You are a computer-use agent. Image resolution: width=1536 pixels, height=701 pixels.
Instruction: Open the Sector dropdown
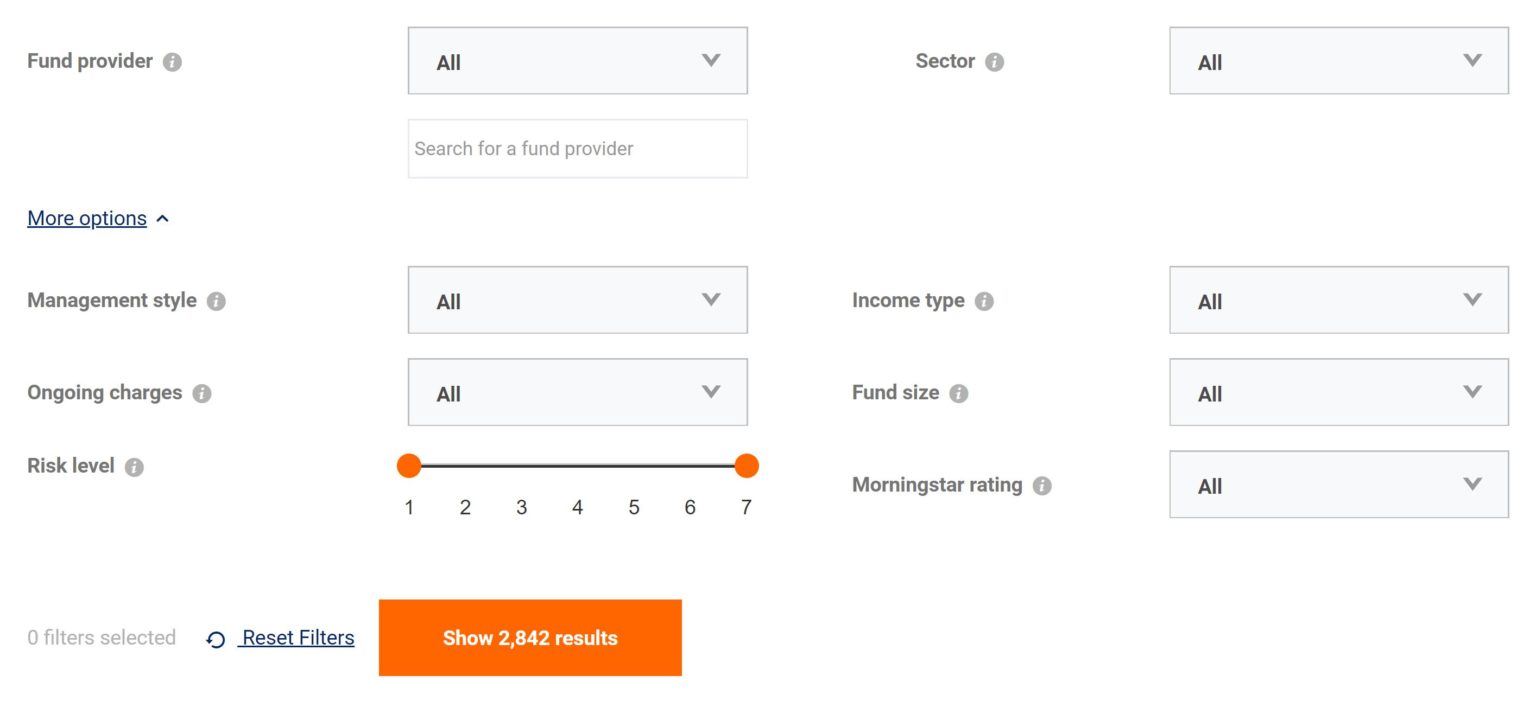point(1339,61)
